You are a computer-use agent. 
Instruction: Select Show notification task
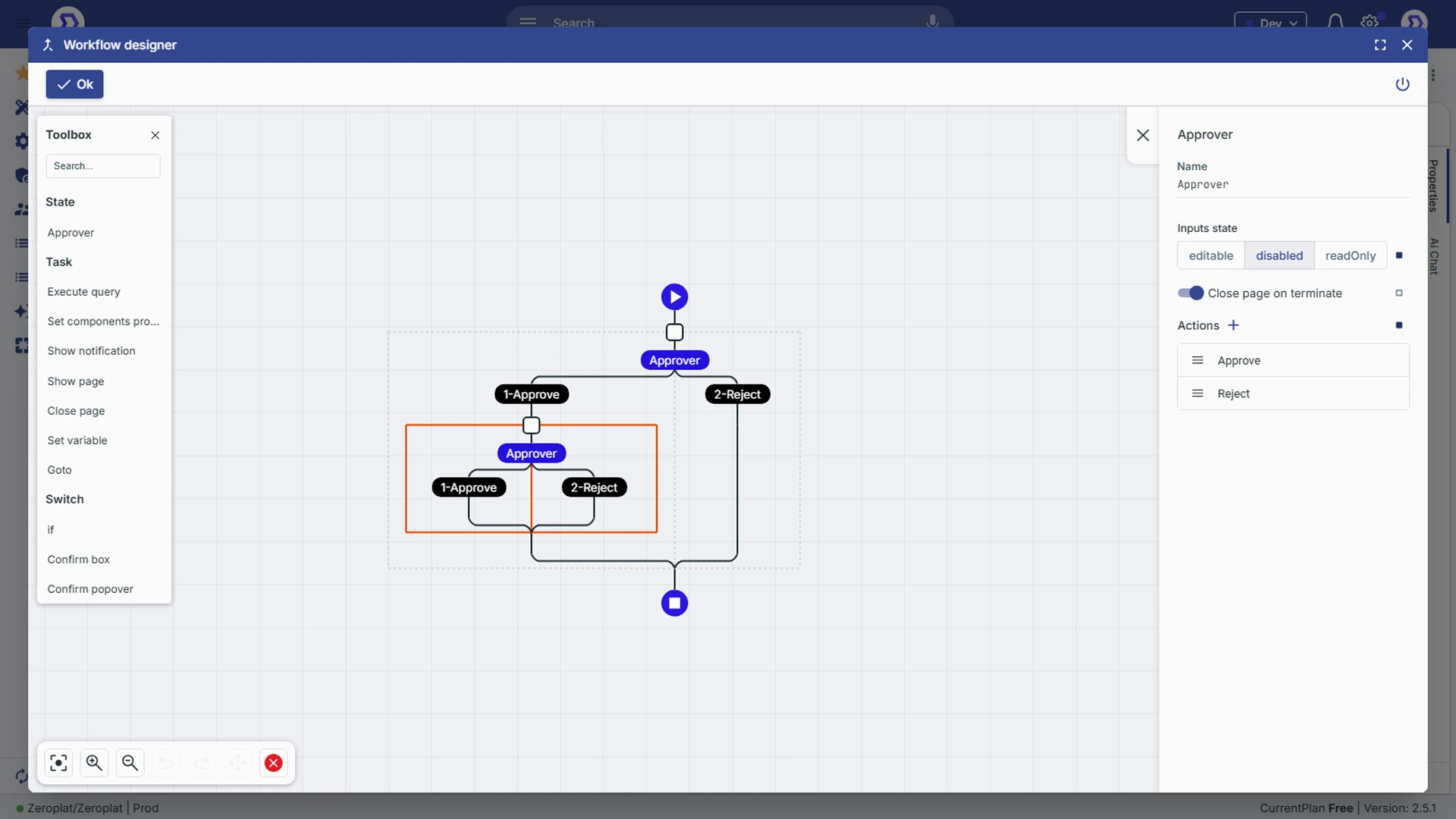pyautogui.click(x=91, y=351)
